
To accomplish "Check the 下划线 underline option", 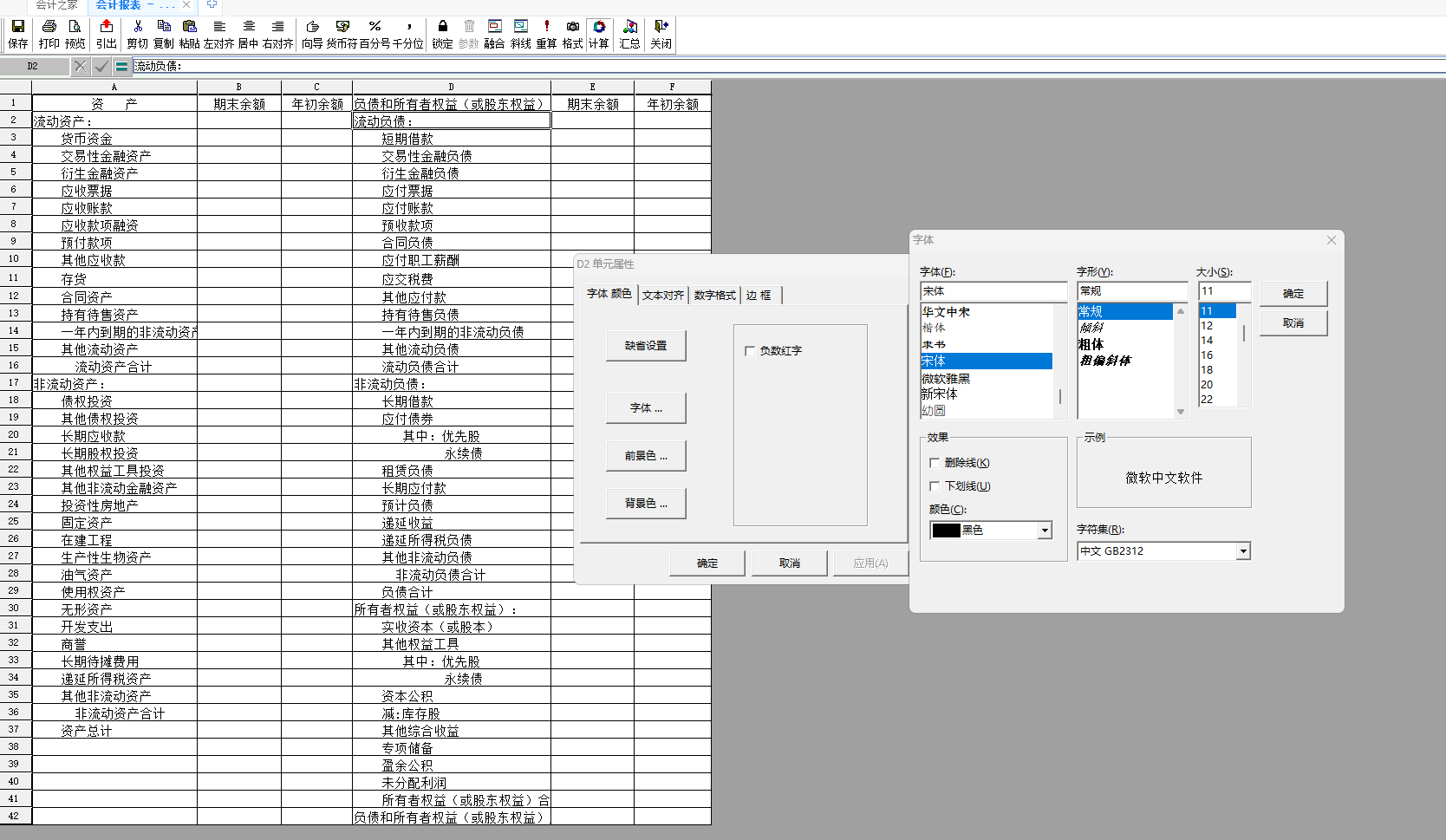I will pos(935,486).
